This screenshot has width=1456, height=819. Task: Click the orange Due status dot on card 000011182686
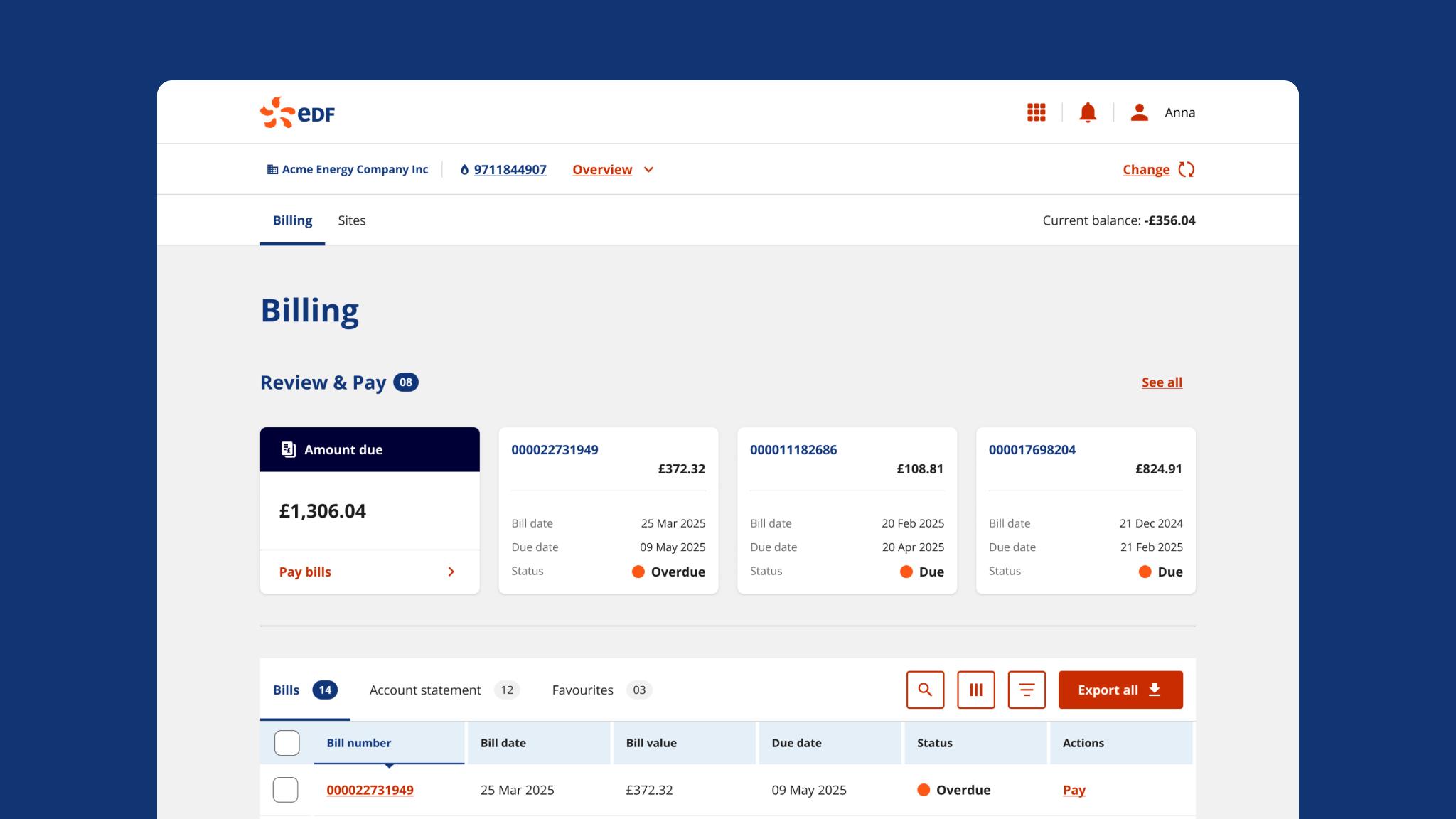[x=906, y=572]
